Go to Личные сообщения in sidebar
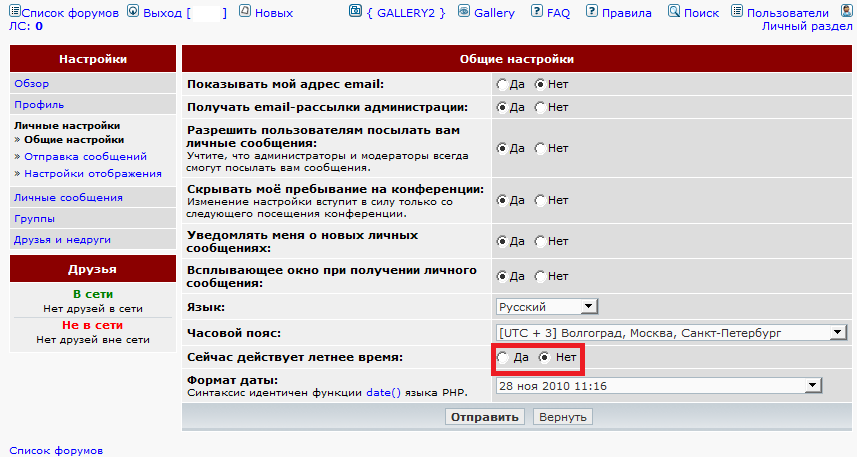Viewport: 862px width, 460px height. click(68, 198)
